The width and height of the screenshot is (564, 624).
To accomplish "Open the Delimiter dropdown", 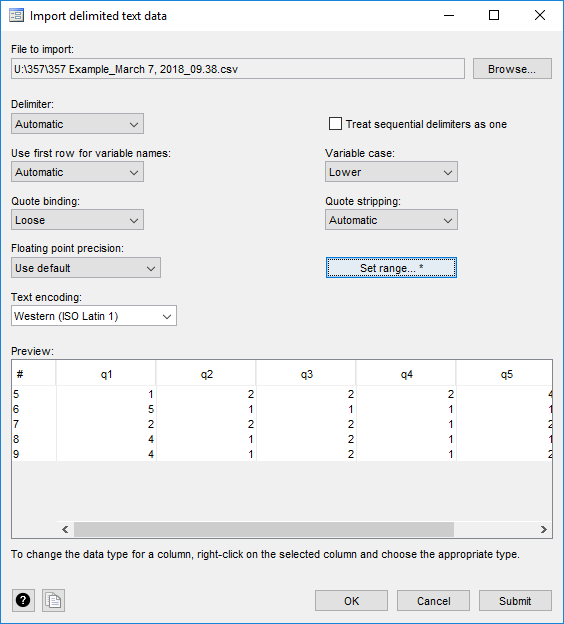I will 77,124.
